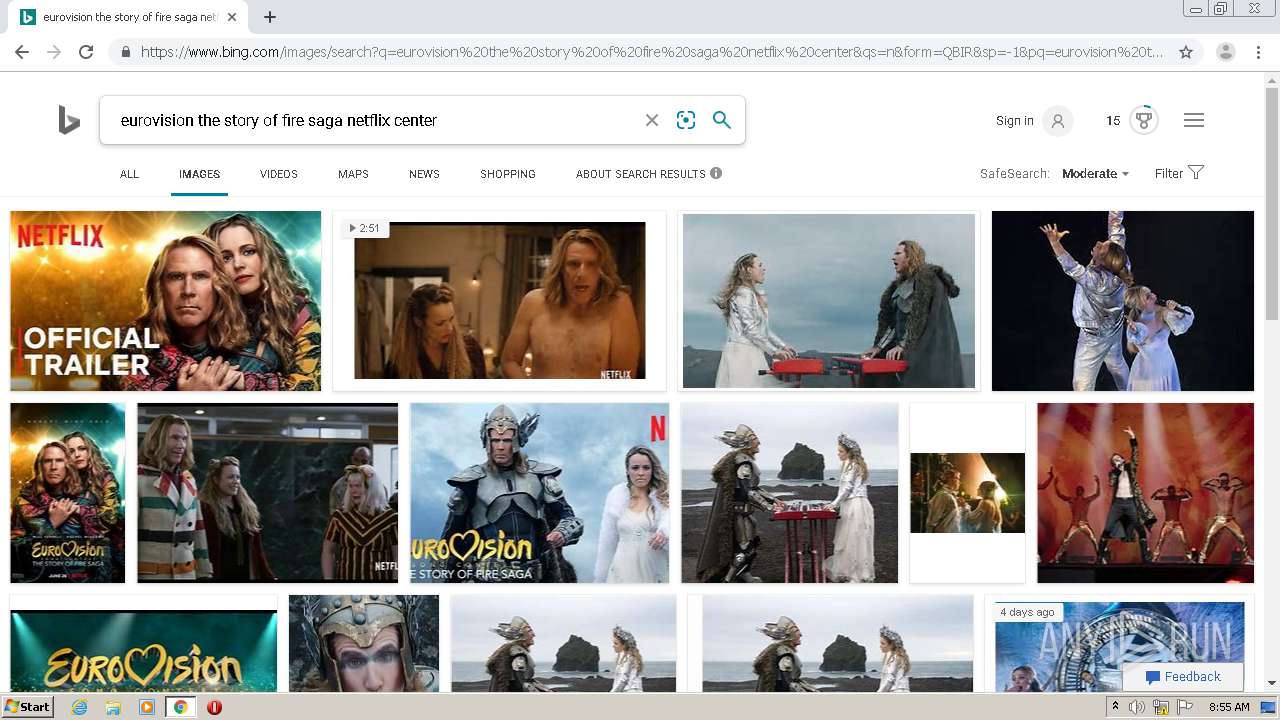This screenshot has height=720, width=1280.
Task: View site information lock icon
Action: point(125,52)
